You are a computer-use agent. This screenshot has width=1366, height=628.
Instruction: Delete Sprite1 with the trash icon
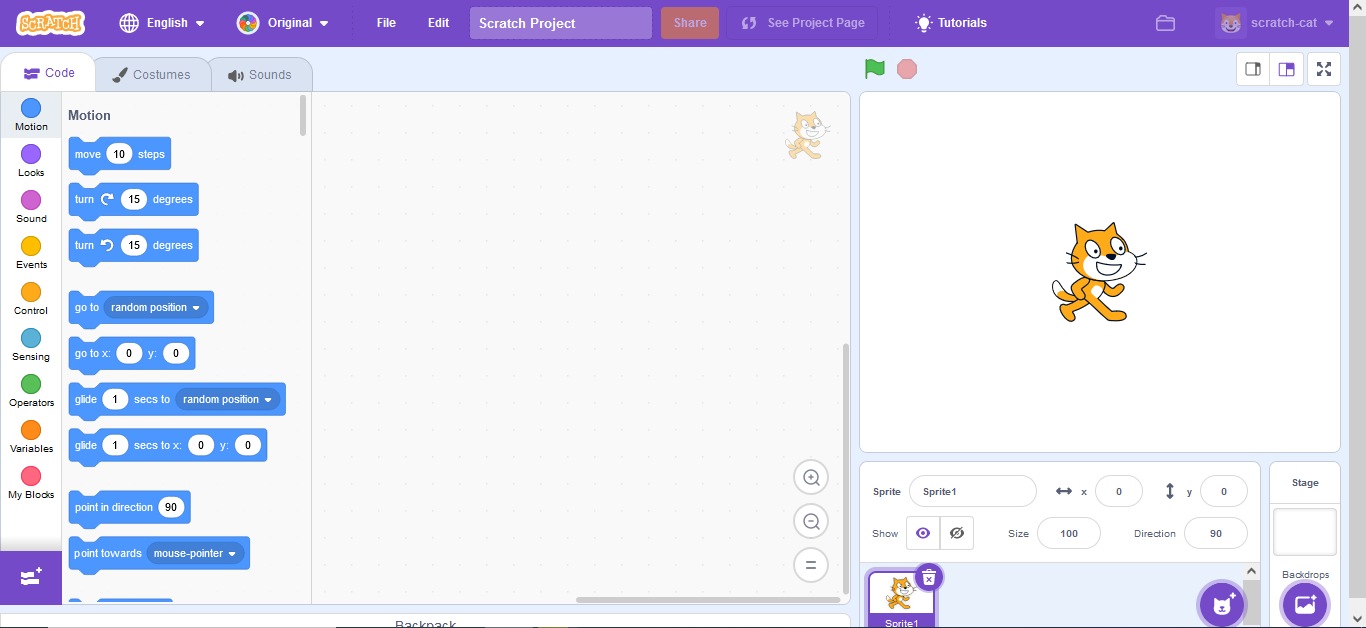[929, 577]
